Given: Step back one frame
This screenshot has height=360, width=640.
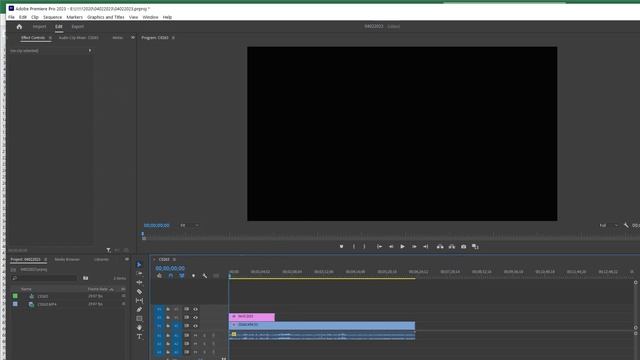Looking at the screenshot, I should tap(391, 247).
